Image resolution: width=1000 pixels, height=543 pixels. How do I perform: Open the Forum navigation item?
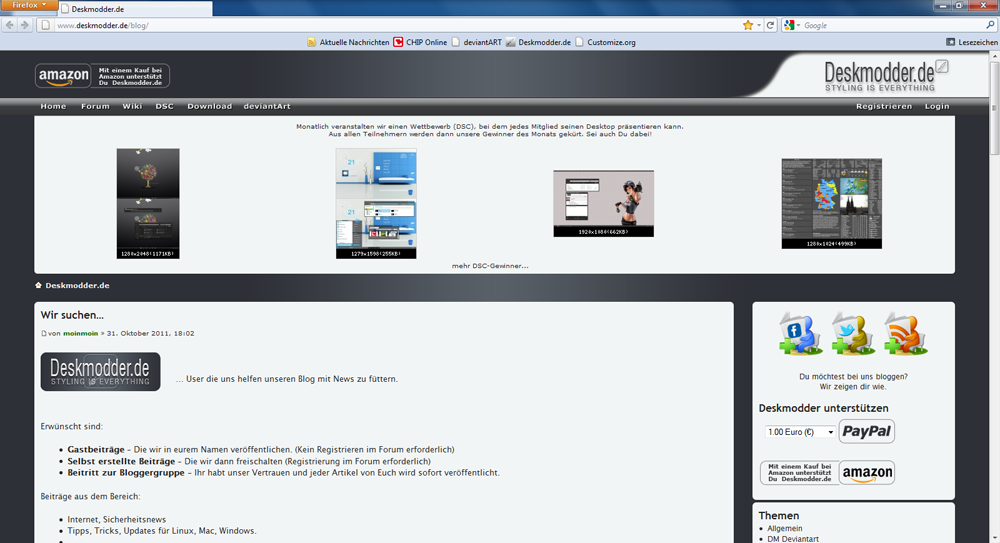(95, 107)
